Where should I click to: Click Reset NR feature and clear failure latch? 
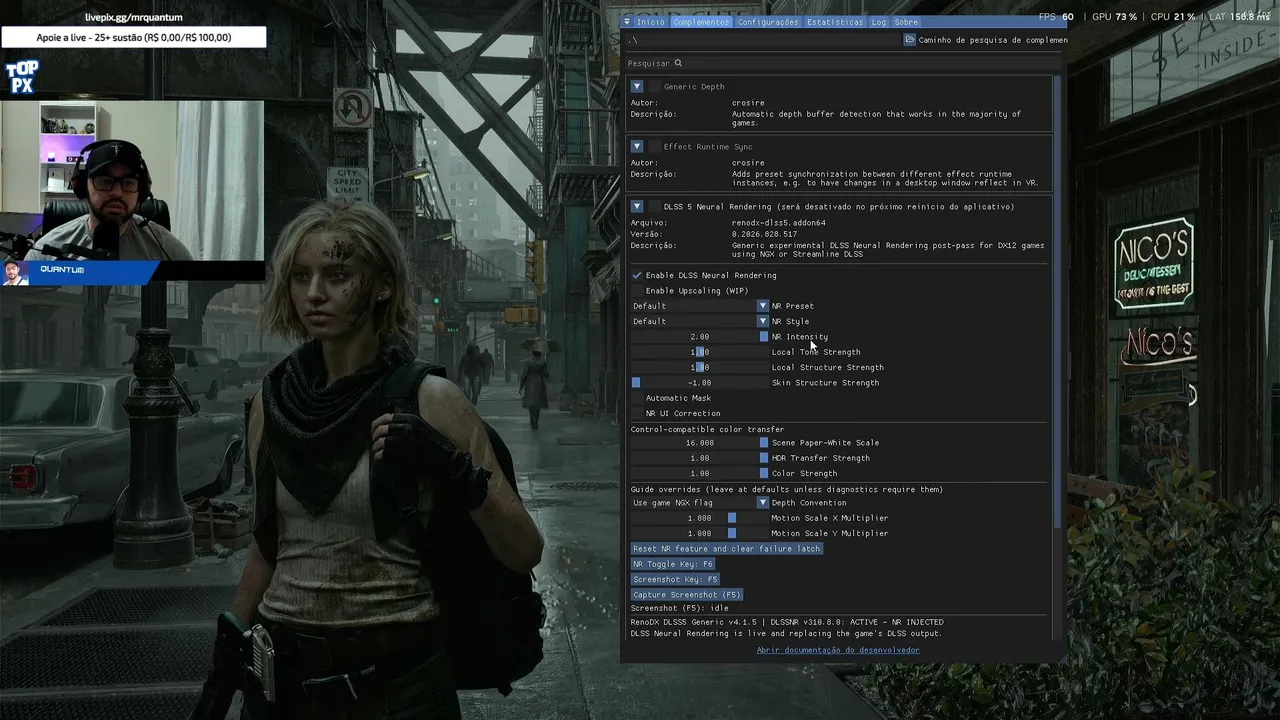pos(727,549)
